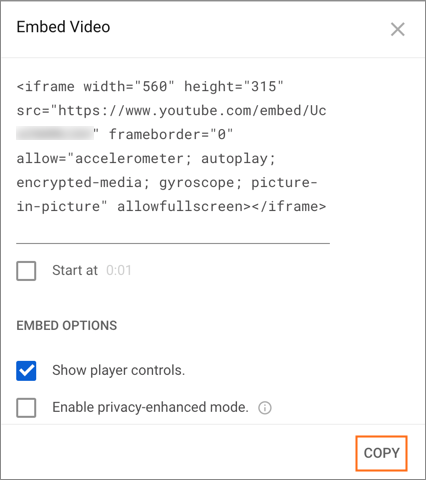The height and width of the screenshot is (480, 426).
Task: Close the Embed Video dialog
Action: [398, 29]
